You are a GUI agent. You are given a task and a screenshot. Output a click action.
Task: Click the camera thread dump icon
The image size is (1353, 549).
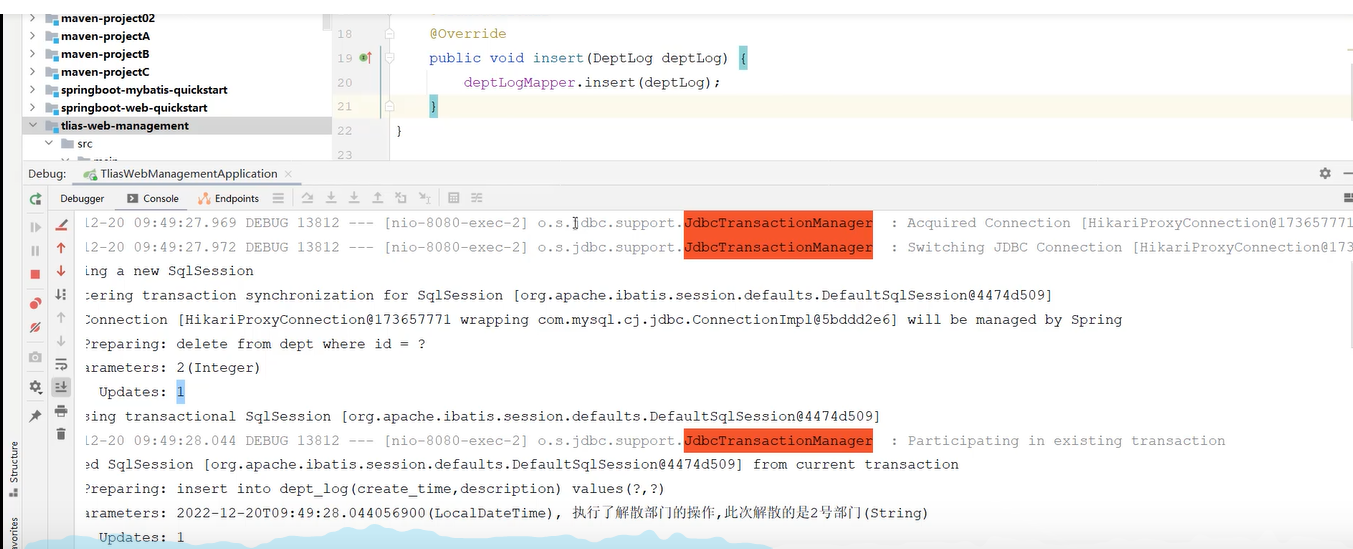(x=36, y=357)
